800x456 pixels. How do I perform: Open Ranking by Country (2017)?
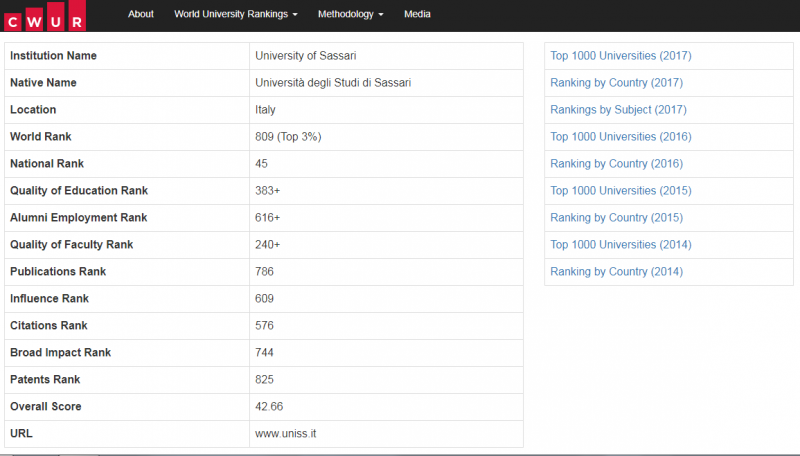point(616,83)
